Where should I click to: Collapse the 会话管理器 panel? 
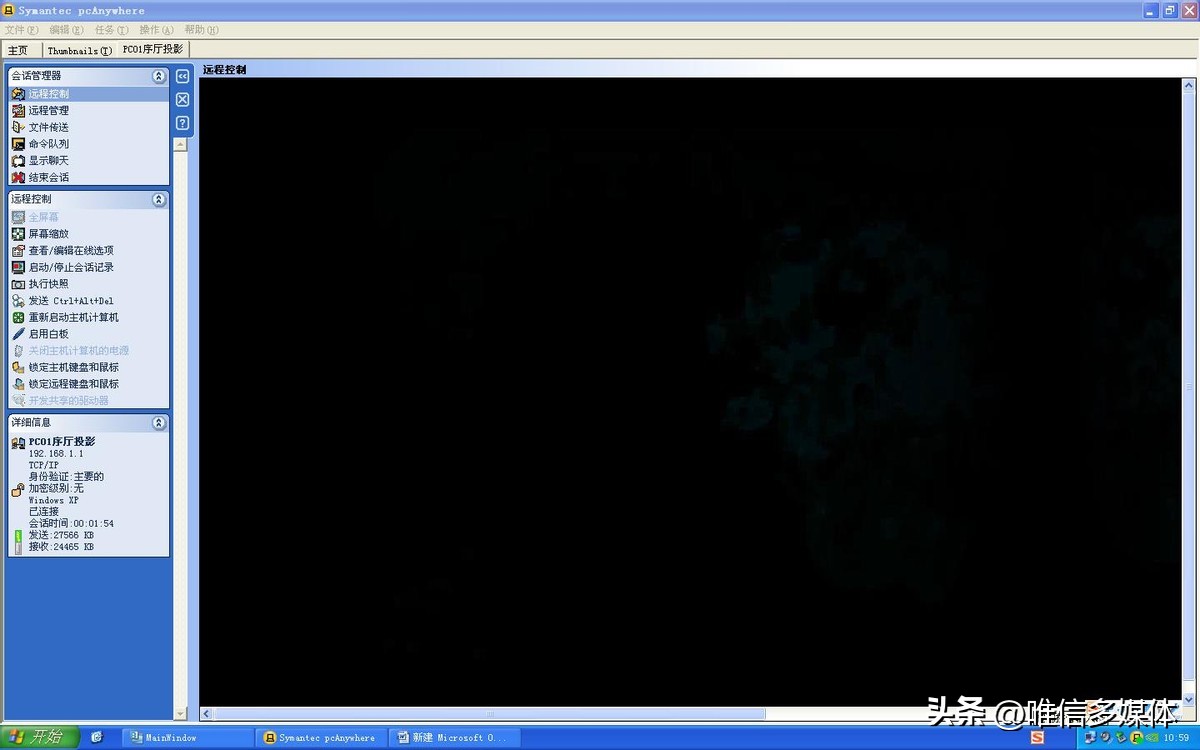(x=158, y=76)
